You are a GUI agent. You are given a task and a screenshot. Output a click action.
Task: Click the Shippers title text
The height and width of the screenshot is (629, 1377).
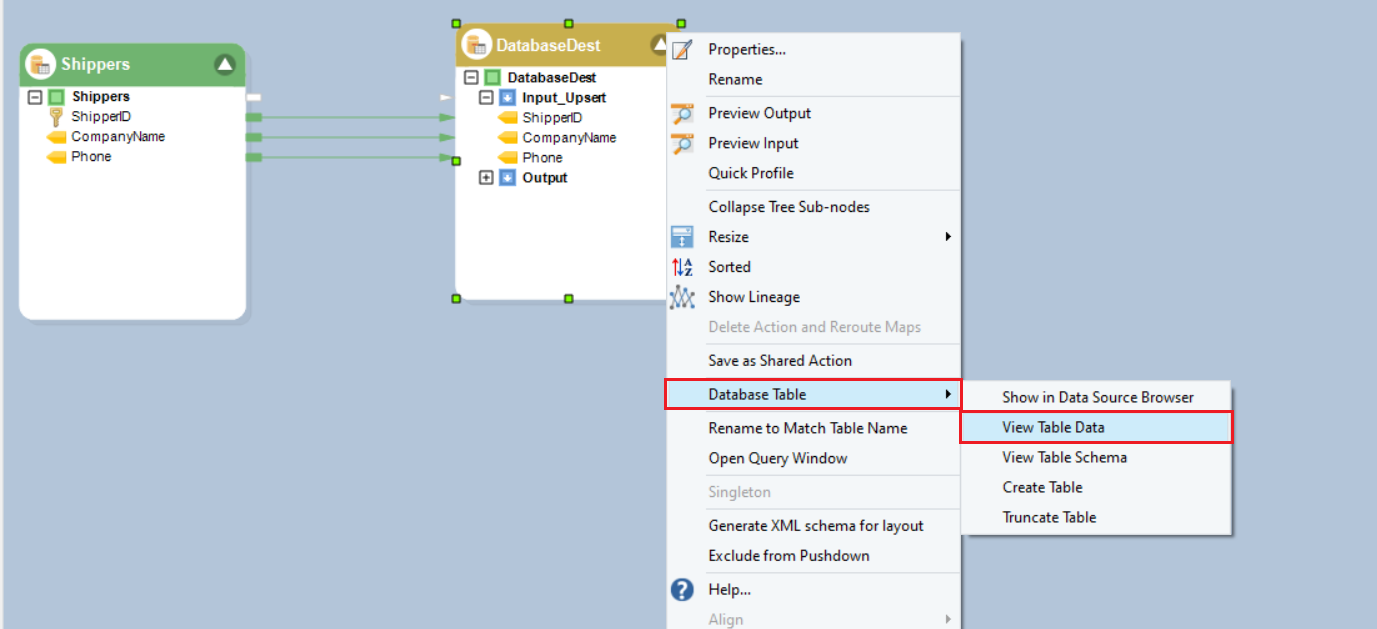95,64
